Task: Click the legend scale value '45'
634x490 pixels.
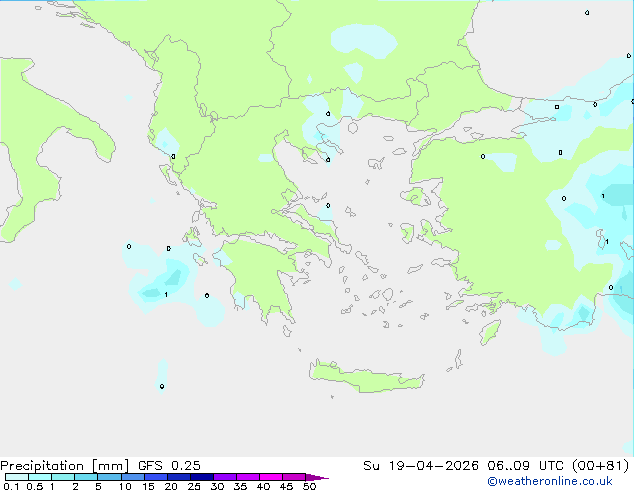Action: point(286,486)
